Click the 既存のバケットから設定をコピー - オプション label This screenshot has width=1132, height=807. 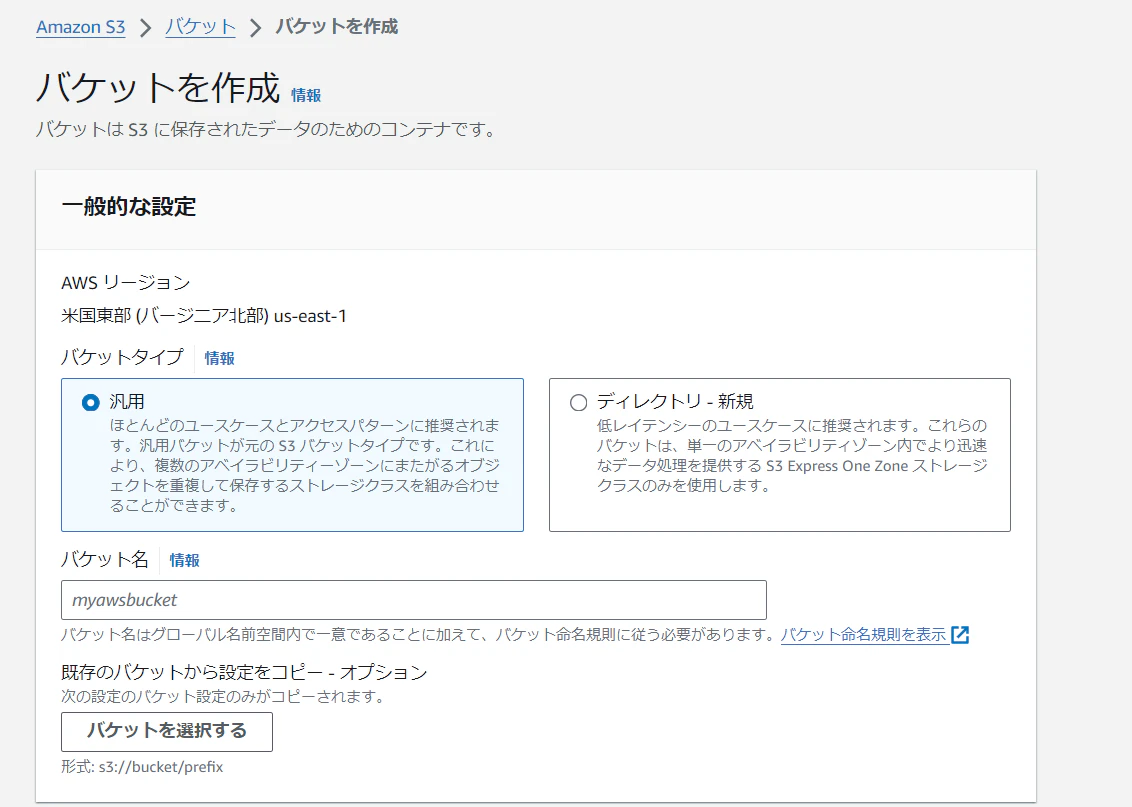tap(244, 672)
